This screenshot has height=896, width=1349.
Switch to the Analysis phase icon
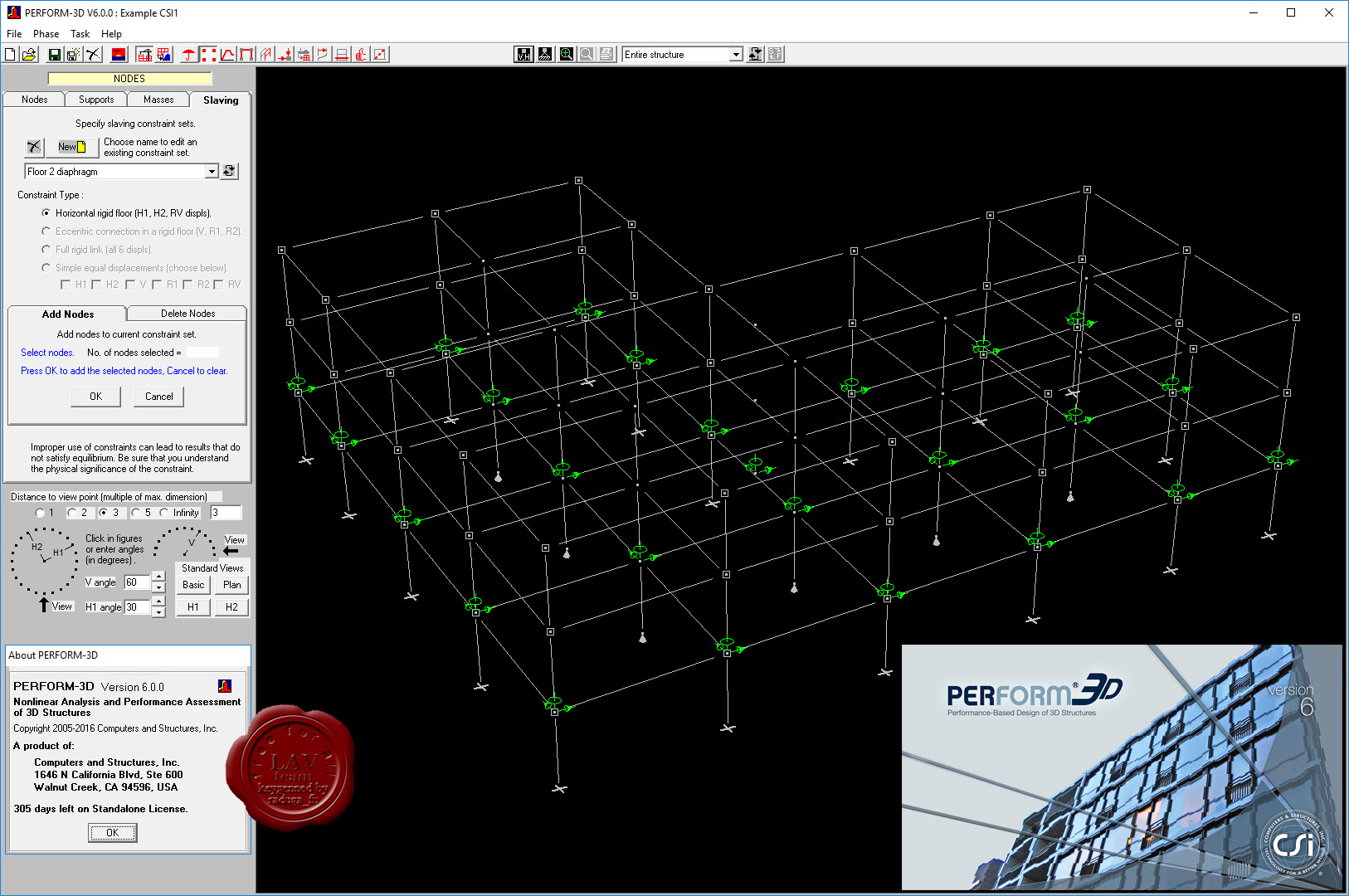tap(164, 55)
